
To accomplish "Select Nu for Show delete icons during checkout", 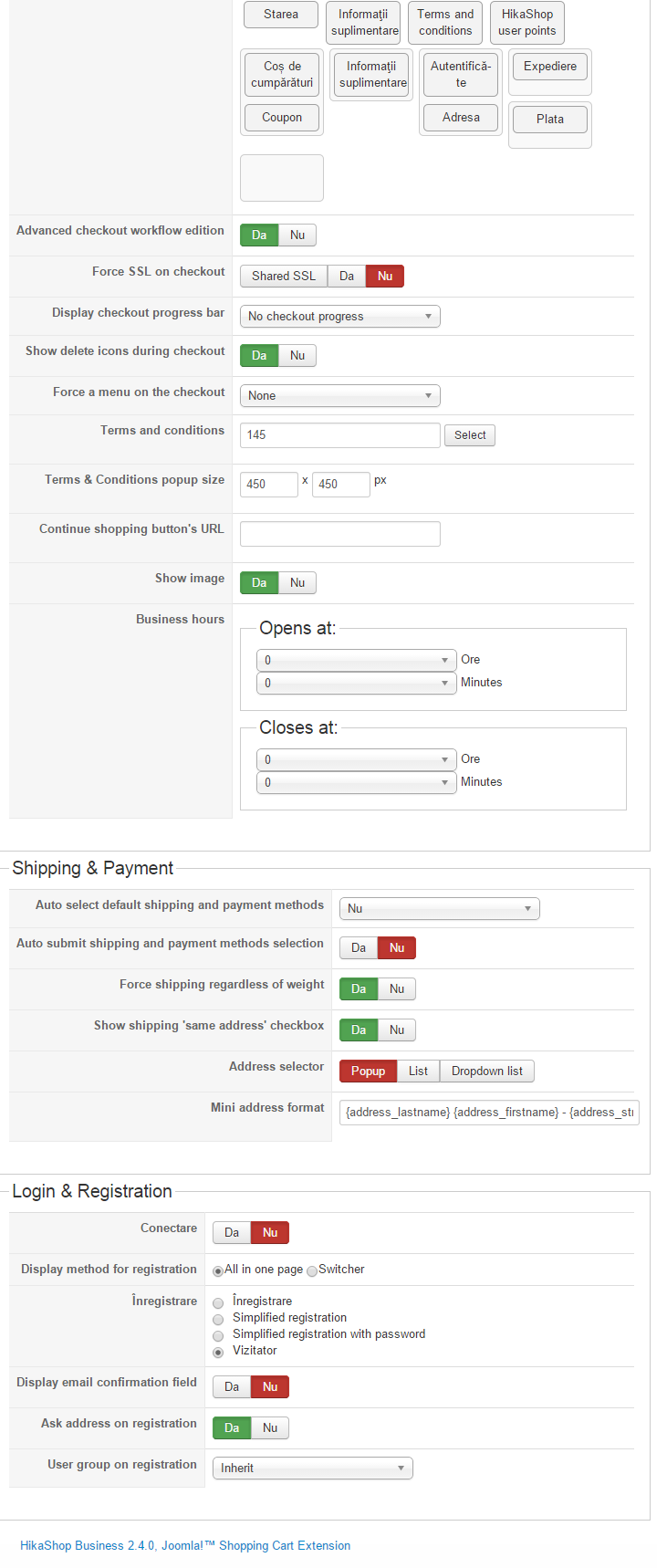I will click(x=297, y=355).
